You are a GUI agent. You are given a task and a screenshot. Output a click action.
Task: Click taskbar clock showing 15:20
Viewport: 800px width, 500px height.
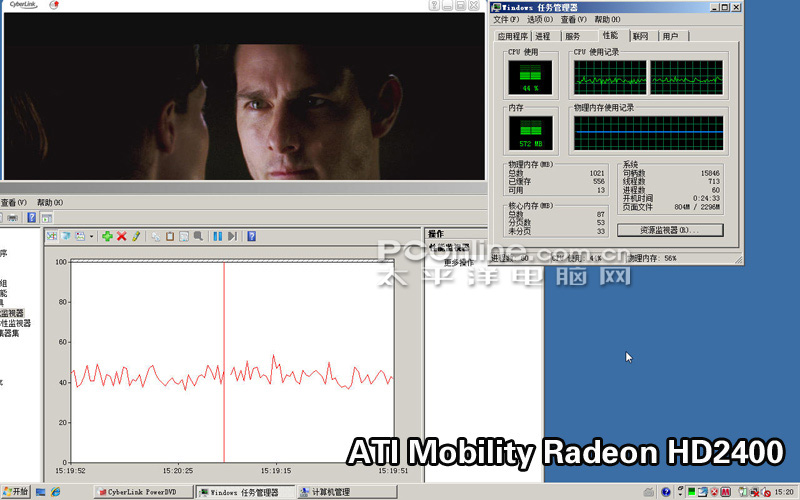784,492
